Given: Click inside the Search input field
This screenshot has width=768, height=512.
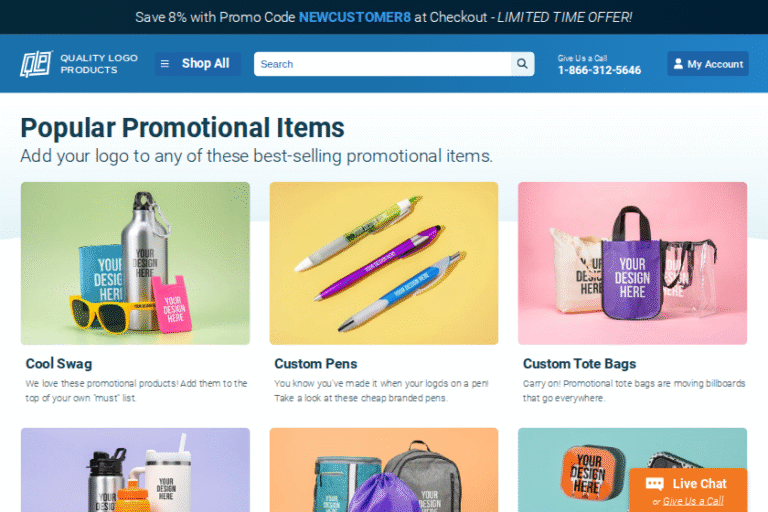Looking at the screenshot, I should [383, 64].
